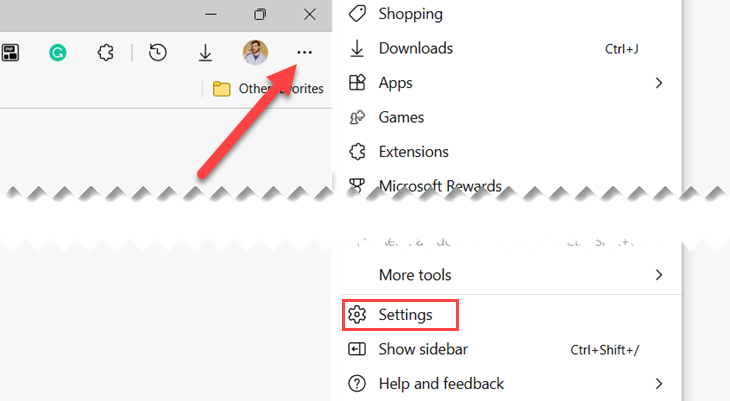Open the Extensions puzzle icon in toolbar
Image resolution: width=730 pixels, height=401 pixels.
pyautogui.click(x=106, y=53)
